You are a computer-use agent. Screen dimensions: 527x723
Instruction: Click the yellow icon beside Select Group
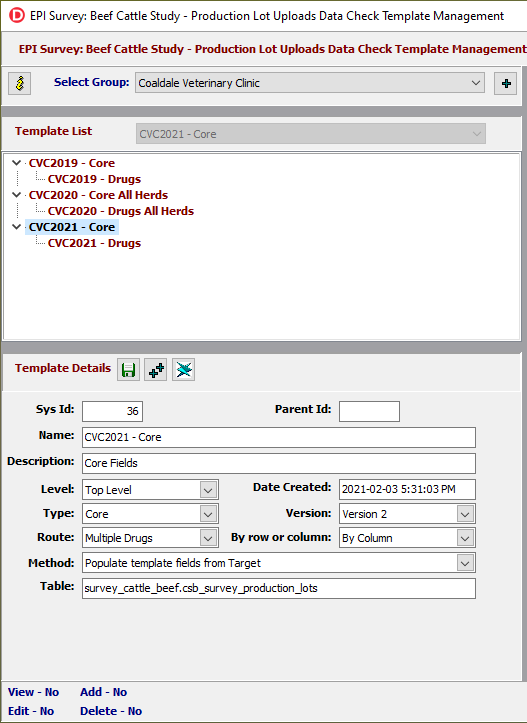[19, 83]
